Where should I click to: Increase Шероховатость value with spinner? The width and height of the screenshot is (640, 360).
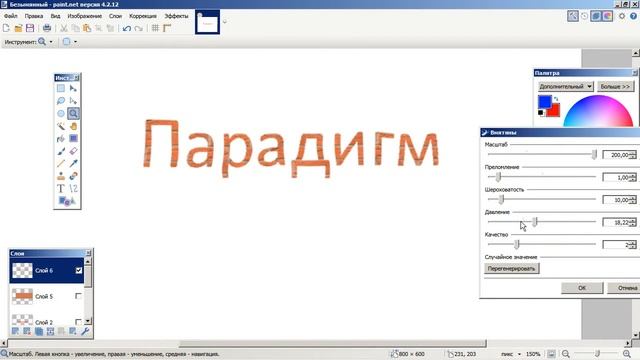633,198
